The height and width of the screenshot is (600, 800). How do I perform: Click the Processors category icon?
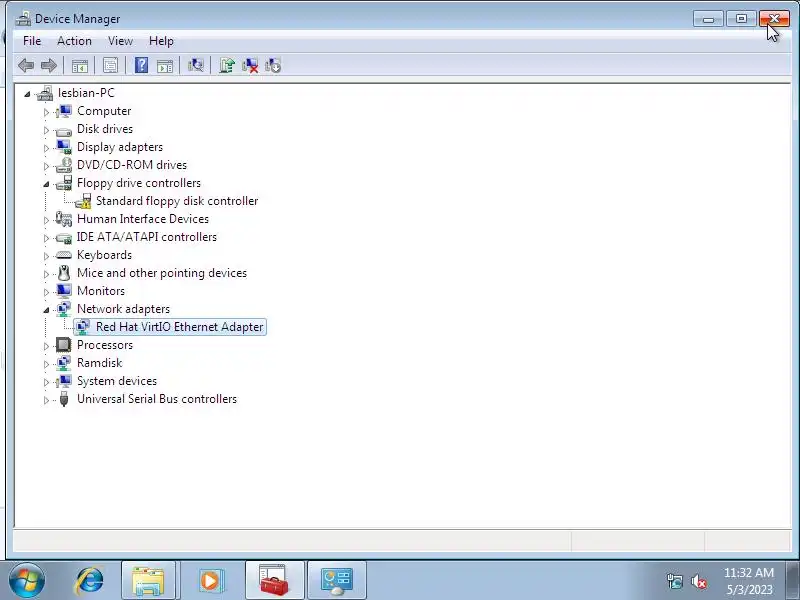click(64, 345)
